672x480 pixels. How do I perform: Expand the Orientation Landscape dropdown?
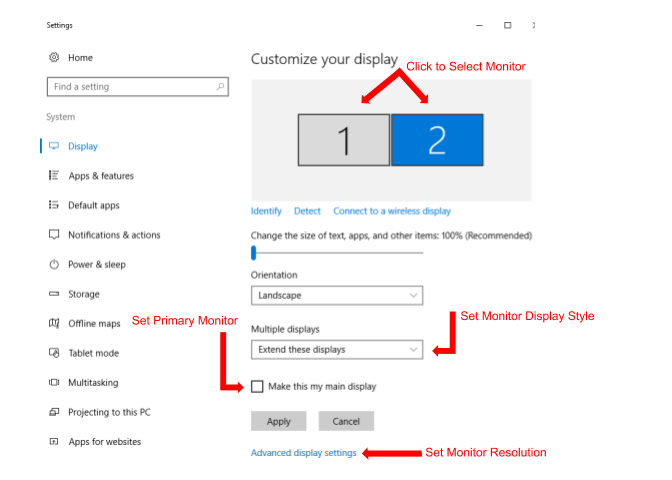336,295
